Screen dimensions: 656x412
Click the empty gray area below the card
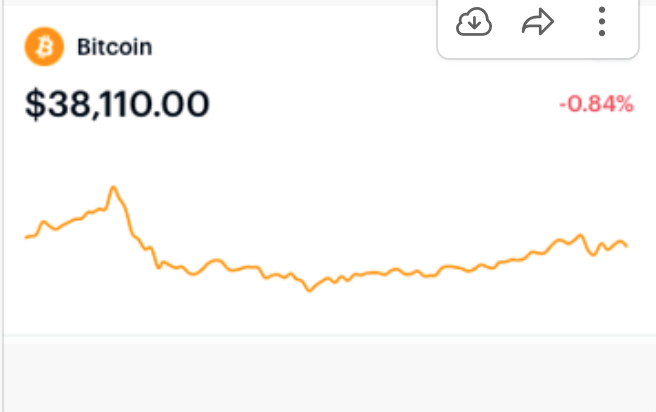tap(330, 378)
